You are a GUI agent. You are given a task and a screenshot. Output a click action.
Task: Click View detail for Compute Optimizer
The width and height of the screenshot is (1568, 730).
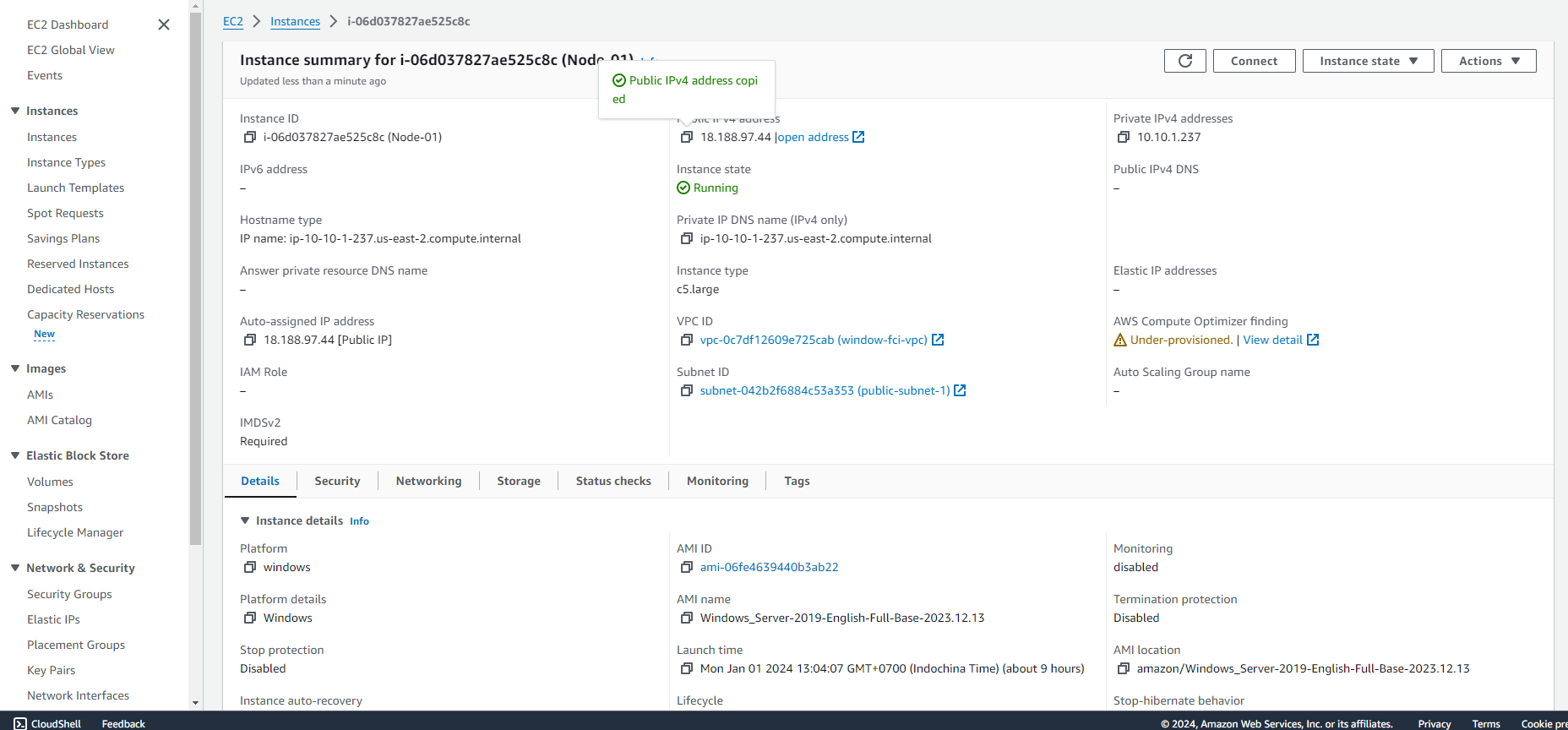pos(1272,340)
